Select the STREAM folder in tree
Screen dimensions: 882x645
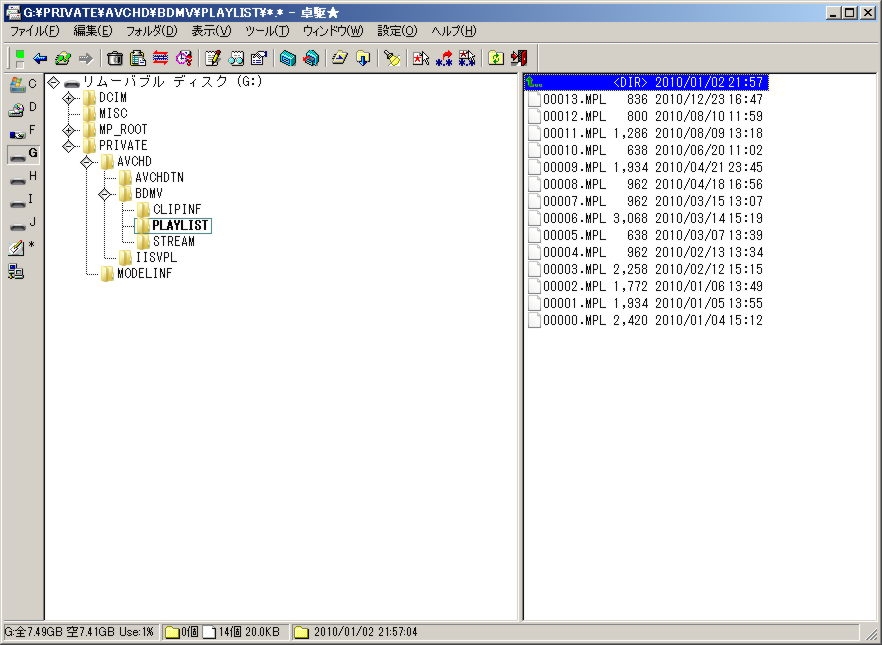click(x=173, y=242)
